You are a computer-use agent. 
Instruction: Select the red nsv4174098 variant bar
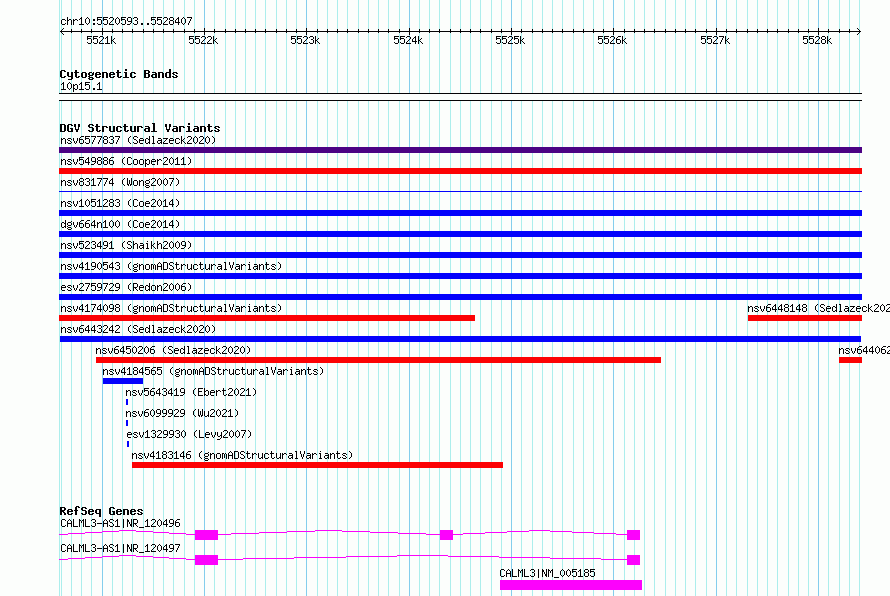tap(267, 318)
